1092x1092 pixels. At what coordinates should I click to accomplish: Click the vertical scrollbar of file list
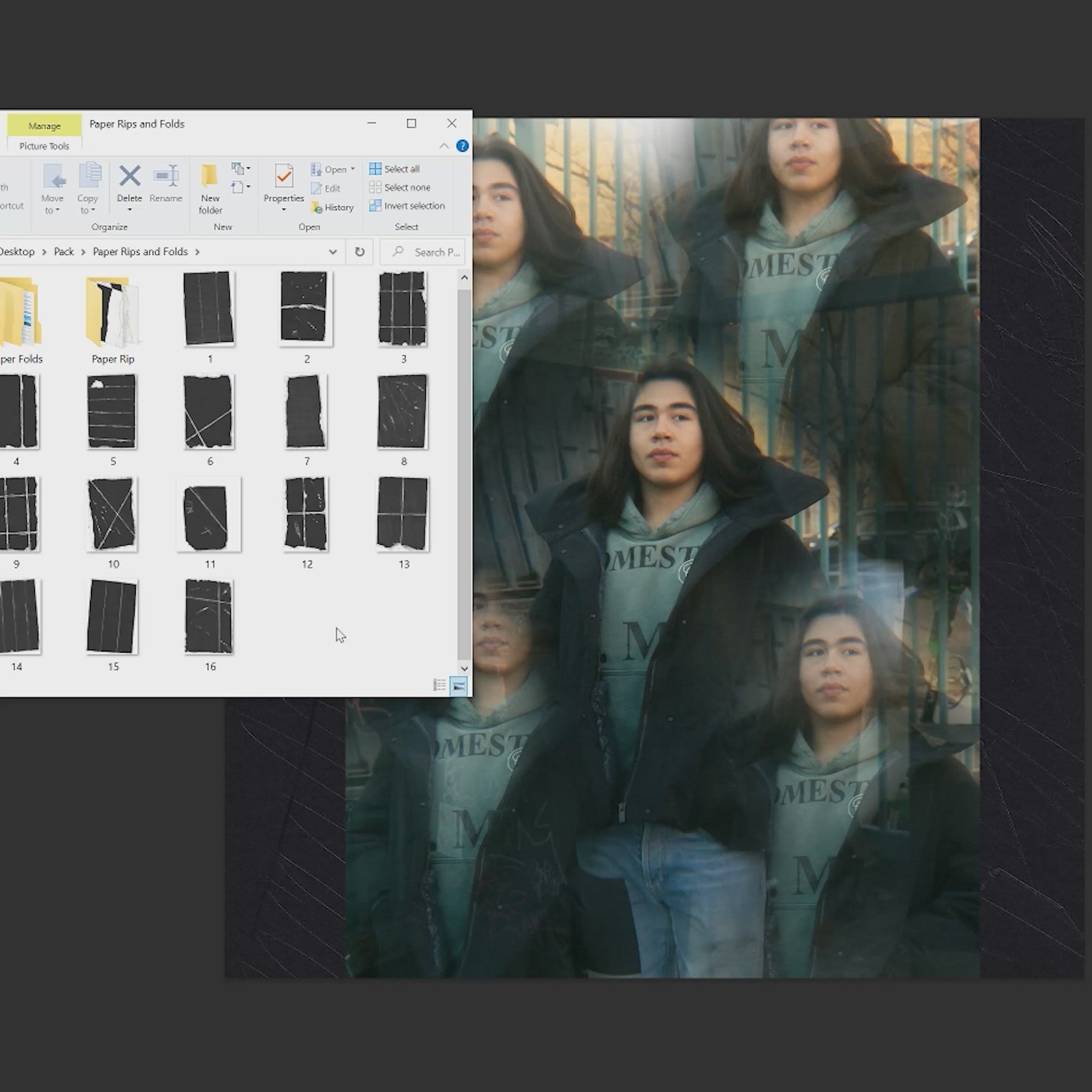[x=464, y=473]
